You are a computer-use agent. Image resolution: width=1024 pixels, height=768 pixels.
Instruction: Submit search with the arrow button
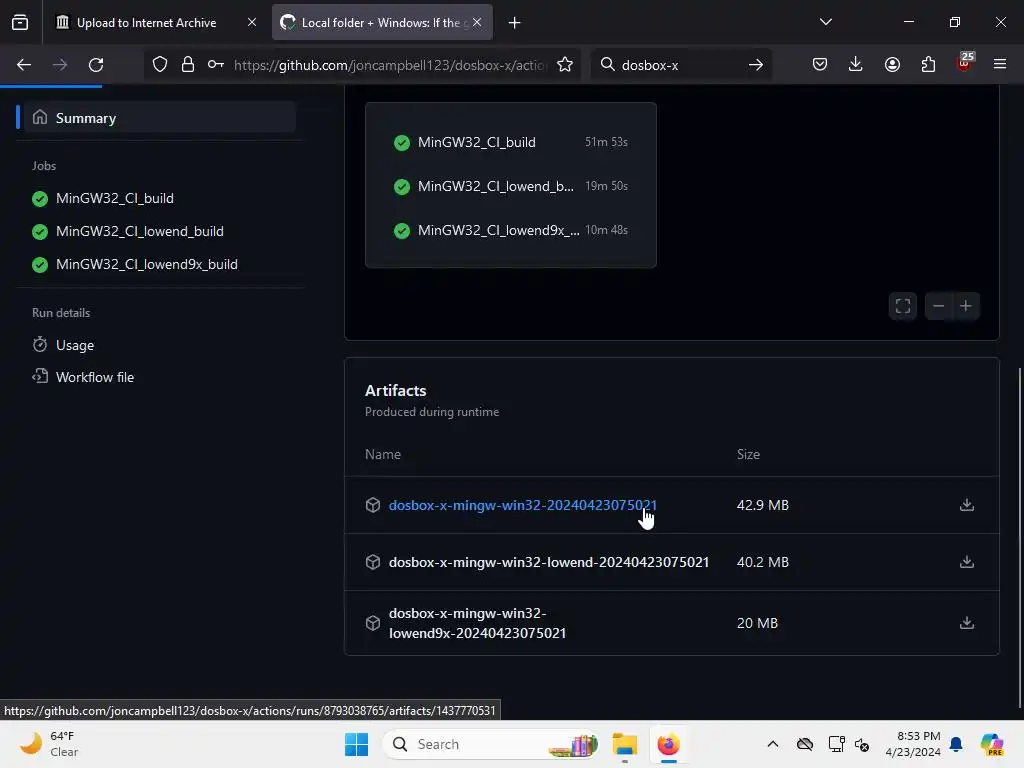click(x=756, y=65)
